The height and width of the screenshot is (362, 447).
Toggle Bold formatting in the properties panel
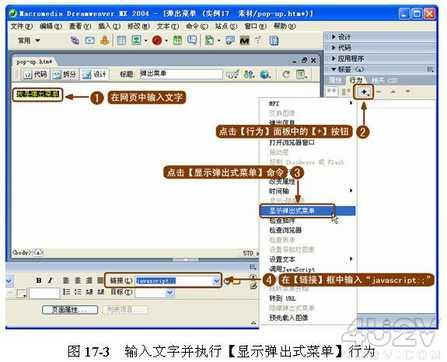(x=39, y=280)
